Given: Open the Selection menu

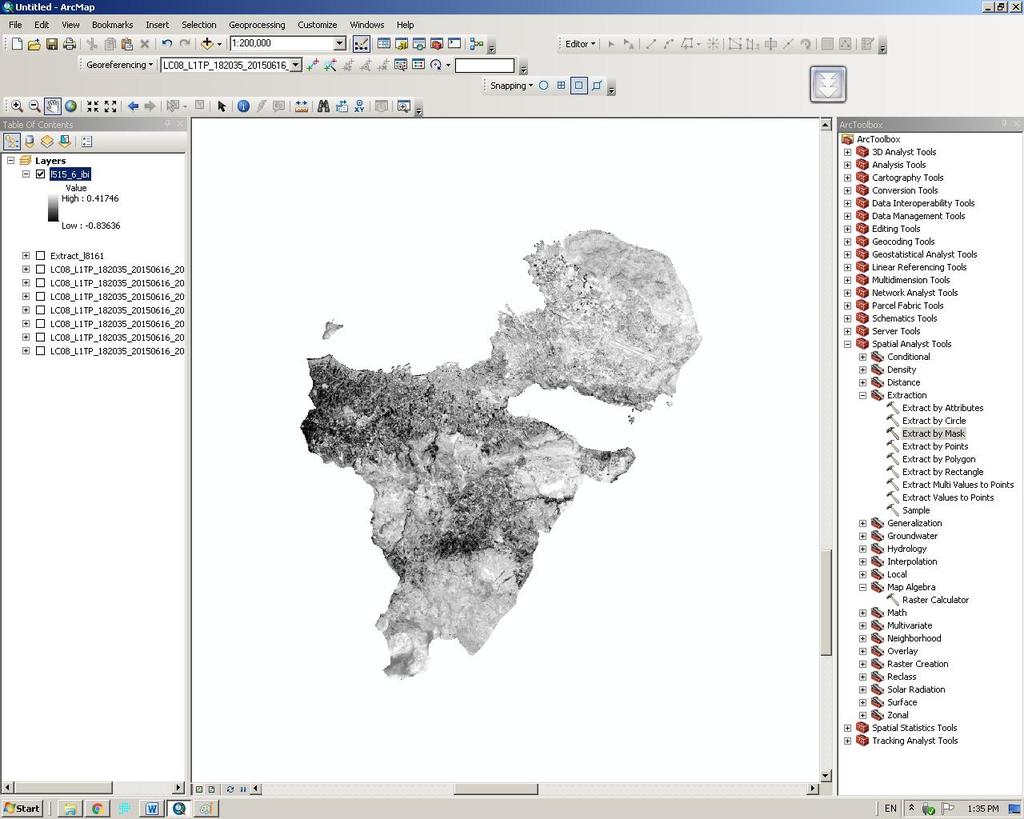Looking at the screenshot, I should coord(199,25).
